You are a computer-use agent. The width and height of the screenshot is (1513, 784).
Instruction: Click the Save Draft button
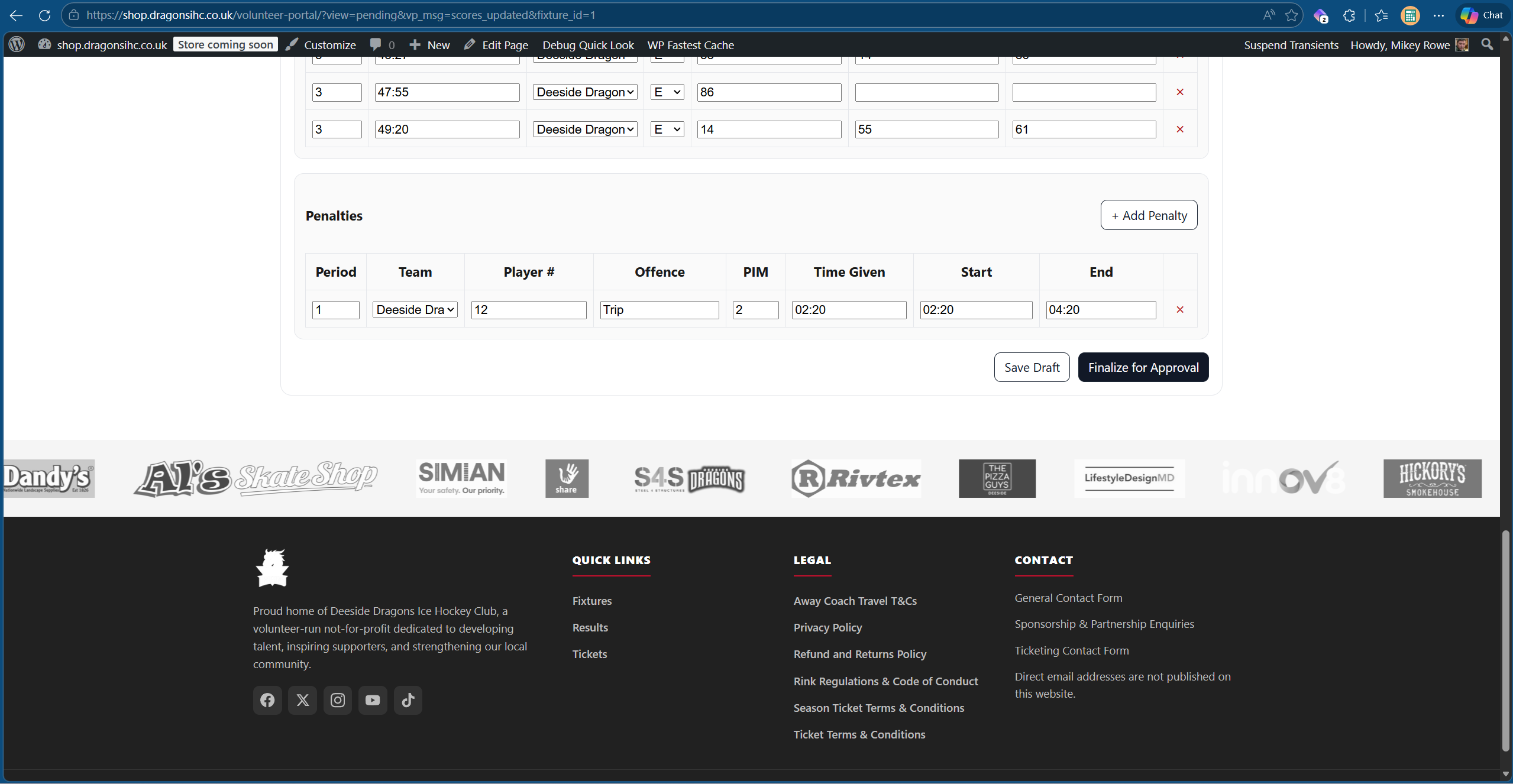point(1031,367)
